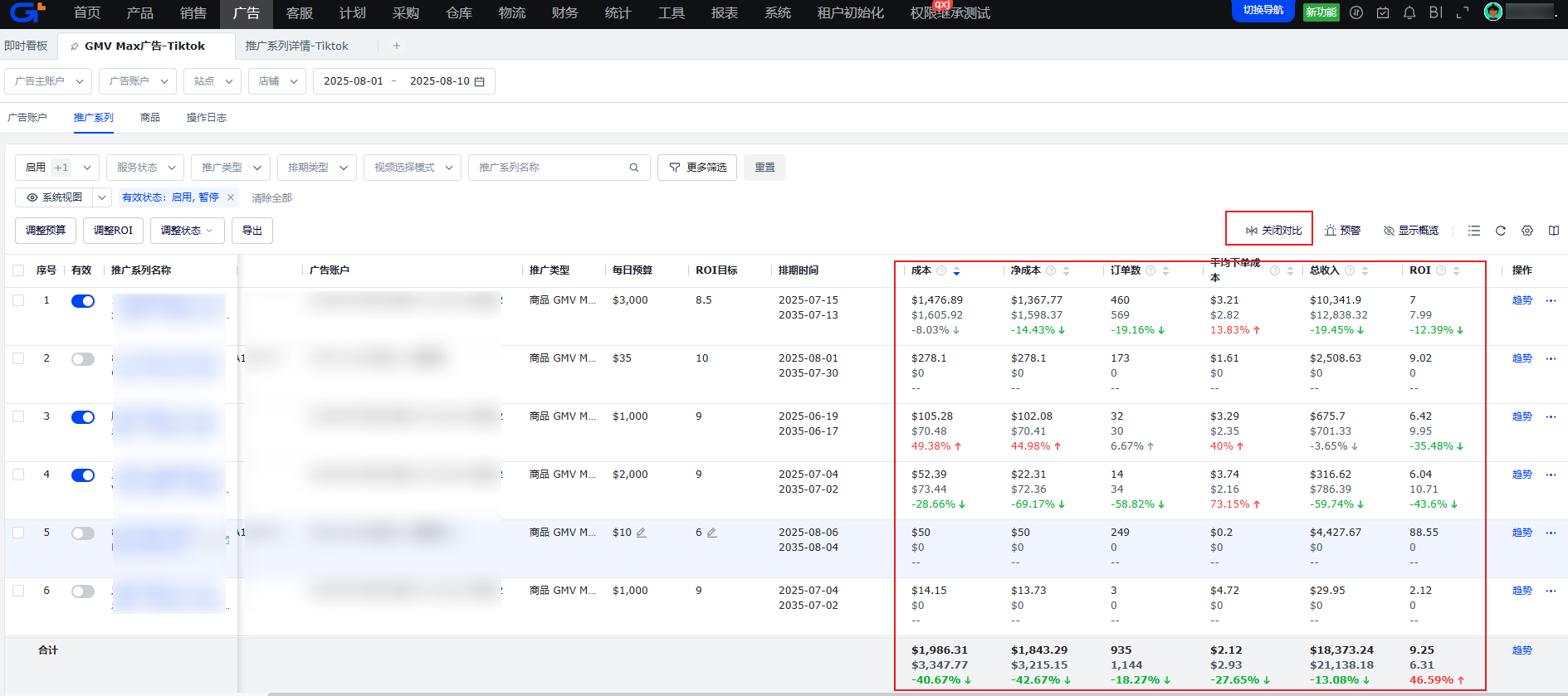Image resolution: width=1568 pixels, height=696 pixels.
Task: Enable the row 2 campaign switch
Action: (x=83, y=359)
